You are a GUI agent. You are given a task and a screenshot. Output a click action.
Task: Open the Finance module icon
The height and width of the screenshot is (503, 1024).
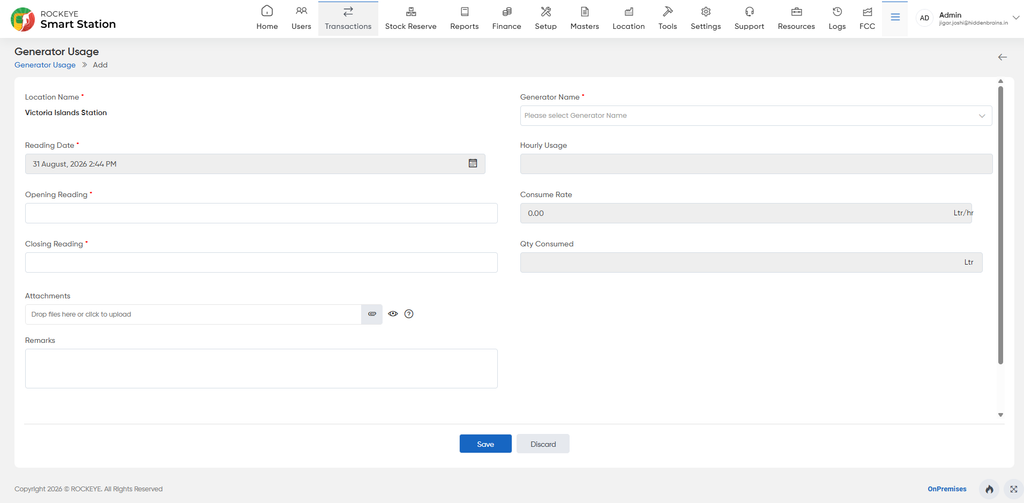coord(507,11)
